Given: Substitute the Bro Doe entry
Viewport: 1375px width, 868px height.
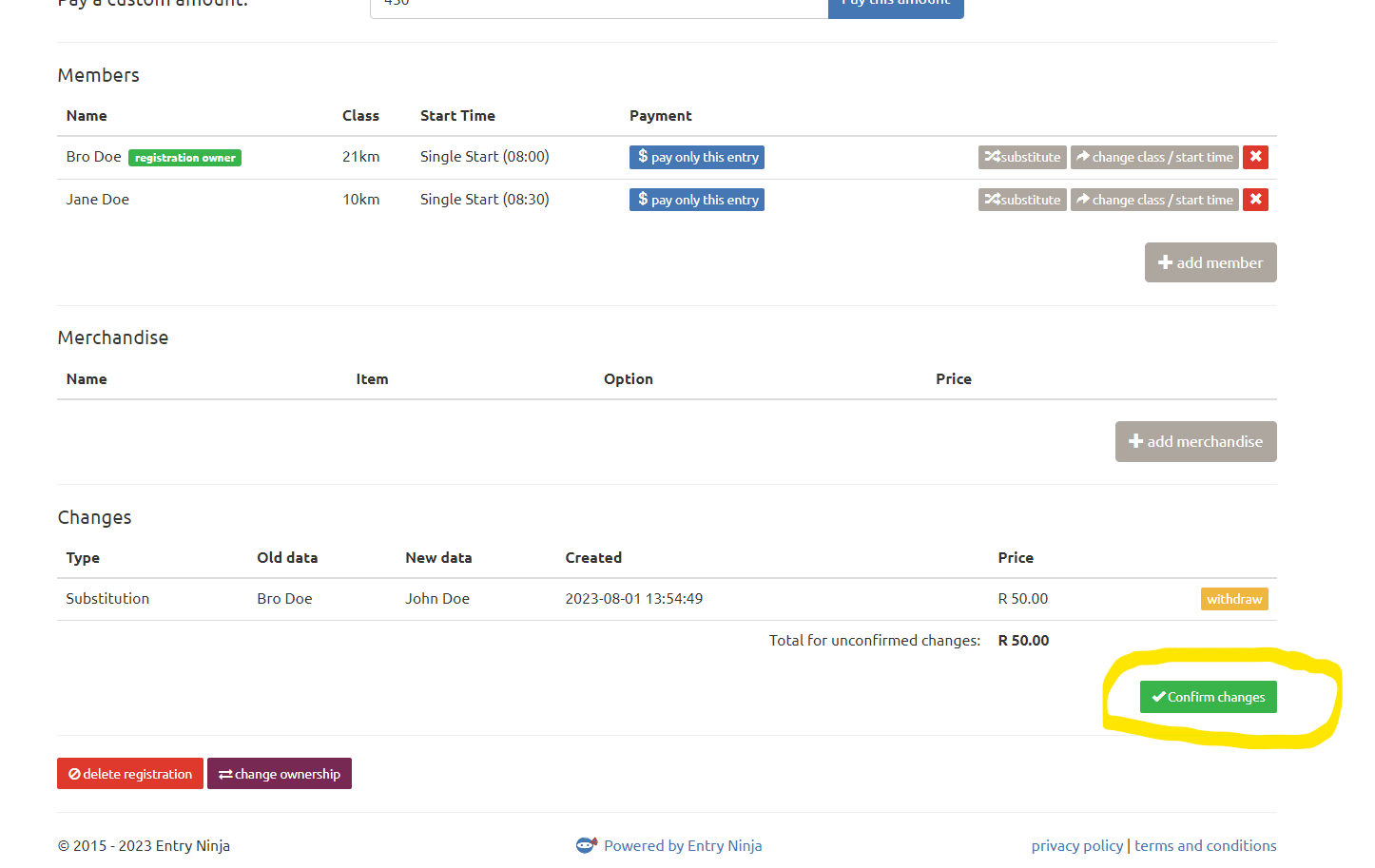Looking at the screenshot, I should (1022, 157).
